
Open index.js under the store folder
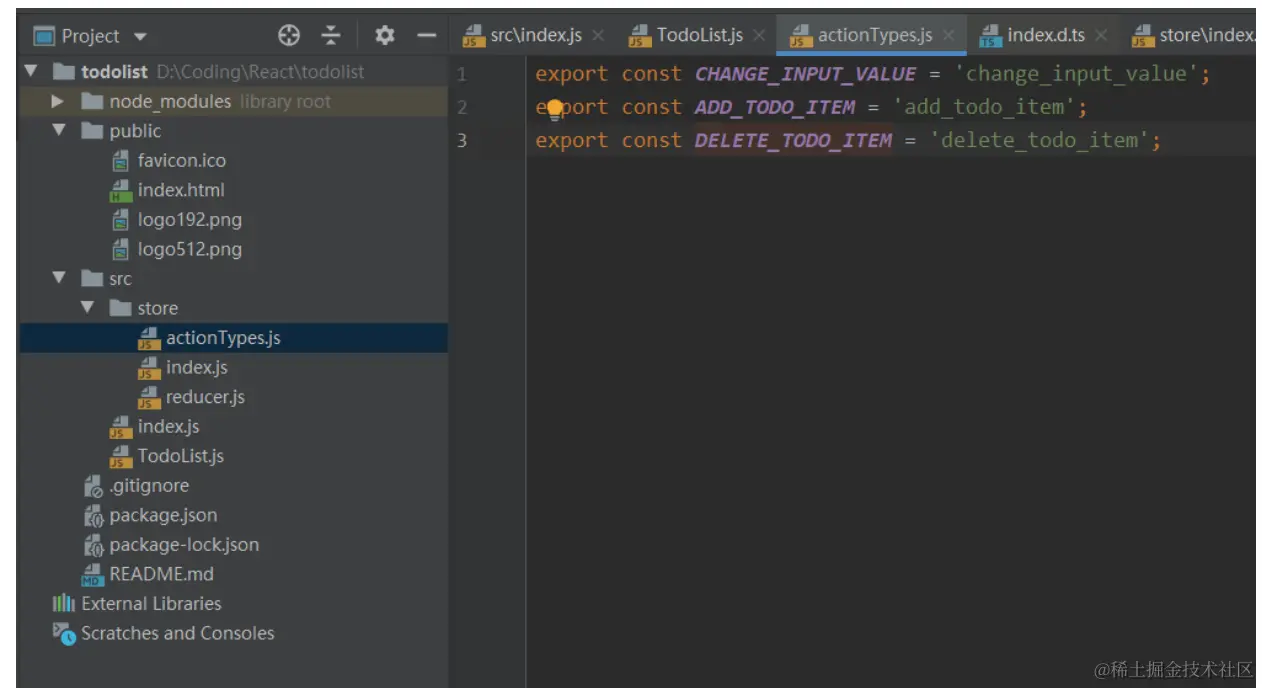pos(197,367)
